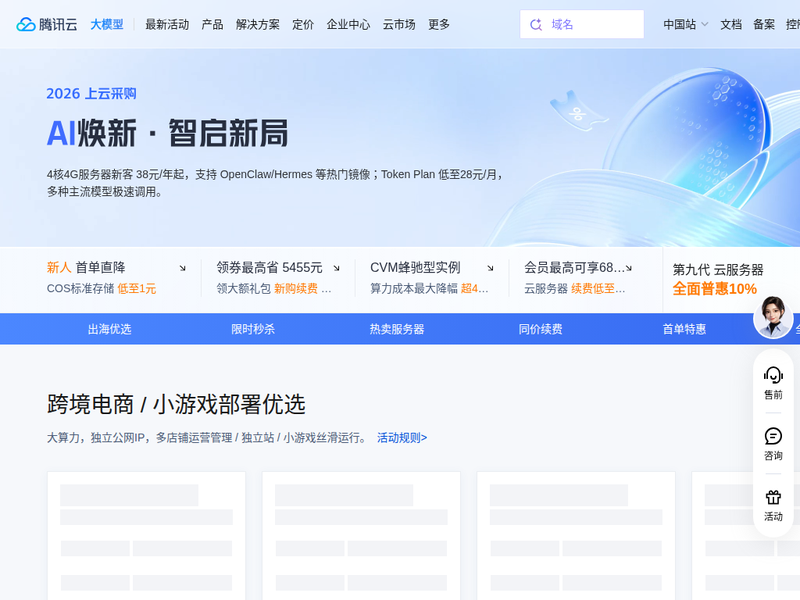Click the 2026 上云采购 banner label
The width and height of the screenshot is (800, 600).
point(91,93)
